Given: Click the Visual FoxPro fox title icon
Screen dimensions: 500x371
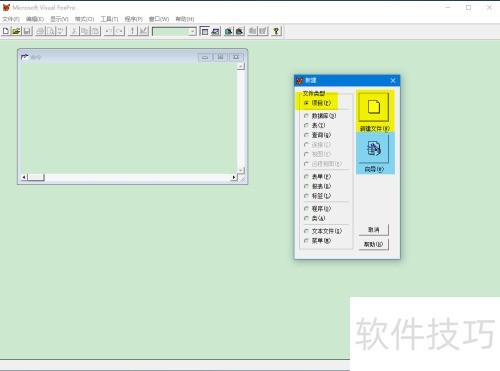Looking at the screenshot, I should point(6,7).
